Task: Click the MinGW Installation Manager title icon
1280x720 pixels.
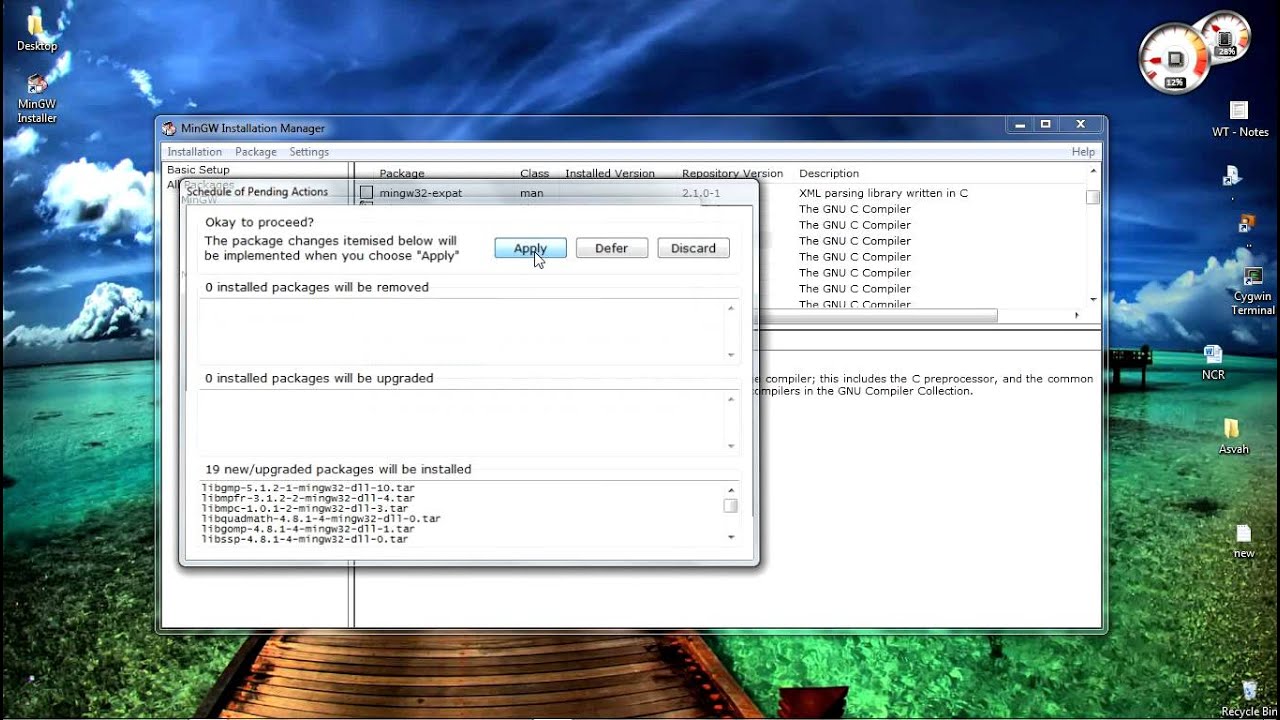Action: click(x=169, y=128)
